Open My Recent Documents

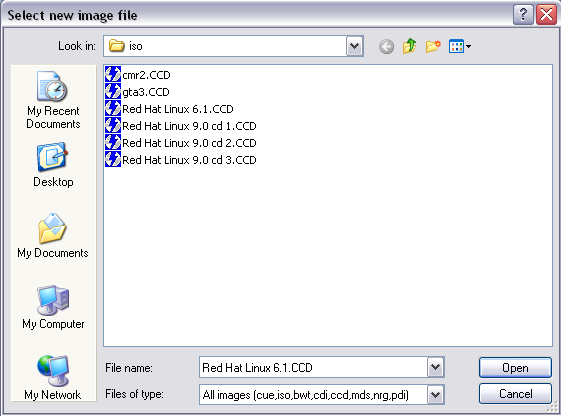click(53, 100)
